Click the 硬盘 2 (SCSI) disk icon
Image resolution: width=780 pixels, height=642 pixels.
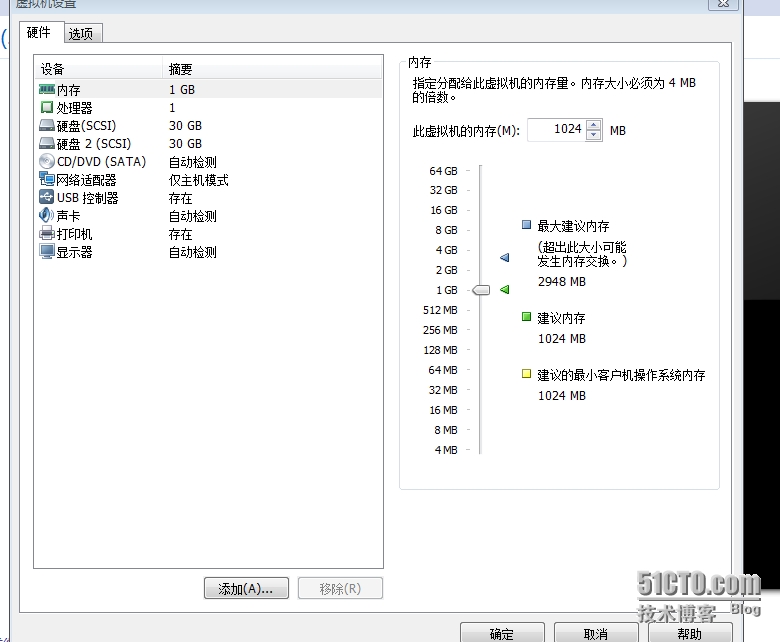pyautogui.click(x=47, y=143)
